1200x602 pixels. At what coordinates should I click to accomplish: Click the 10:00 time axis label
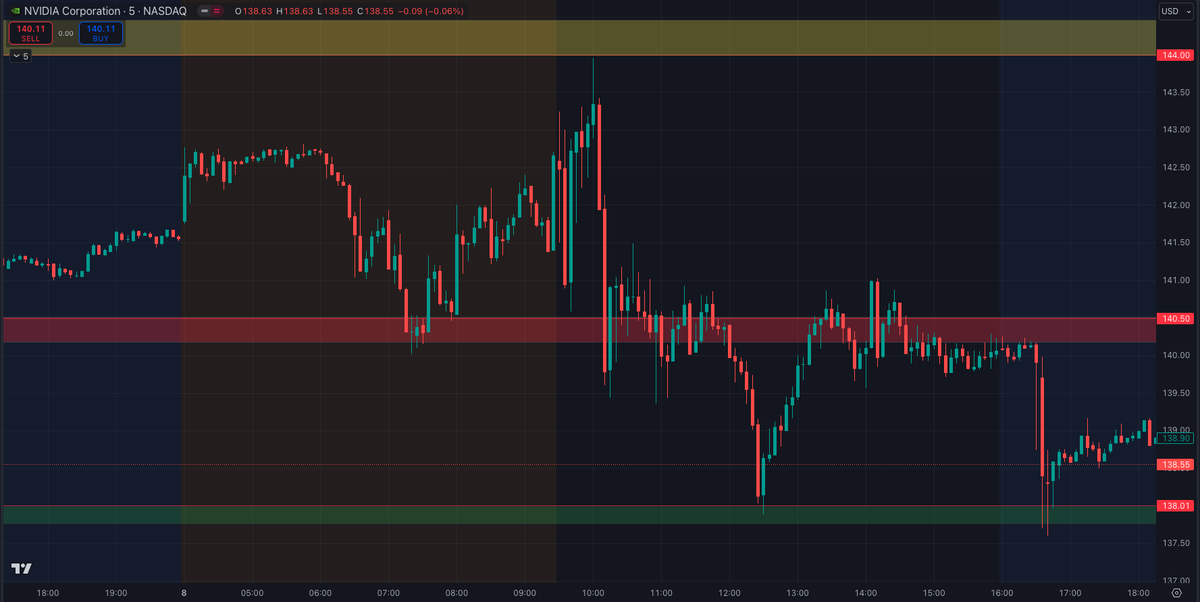pos(594,592)
